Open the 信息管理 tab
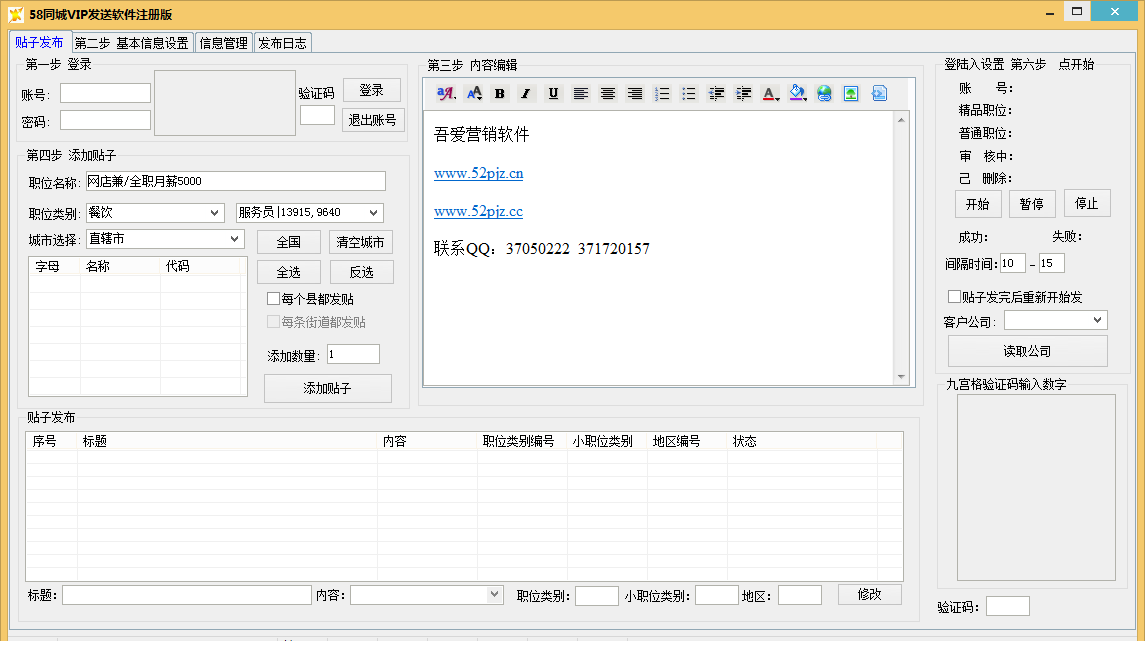This screenshot has height=664, width=1145. point(223,43)
